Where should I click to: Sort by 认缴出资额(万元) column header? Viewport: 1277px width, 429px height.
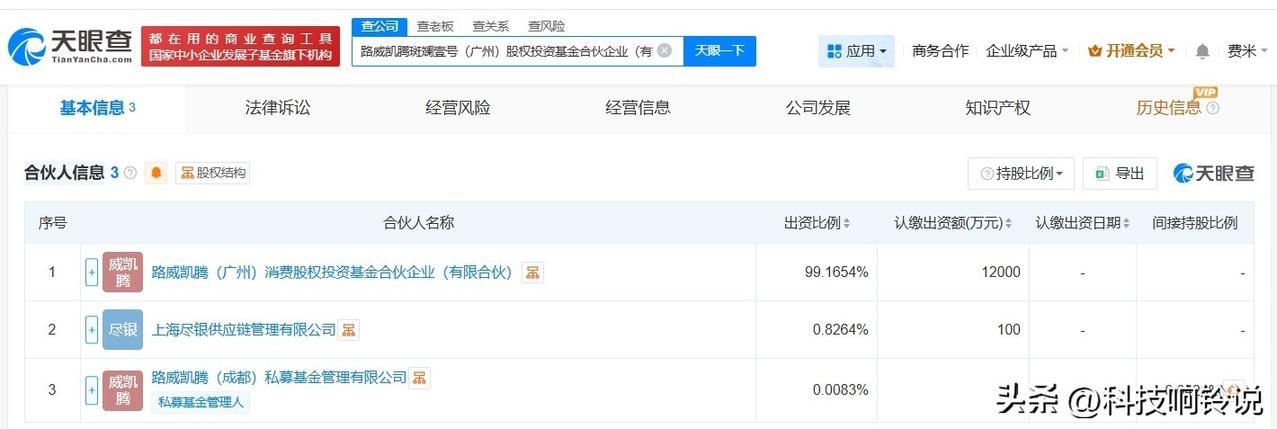952,223
